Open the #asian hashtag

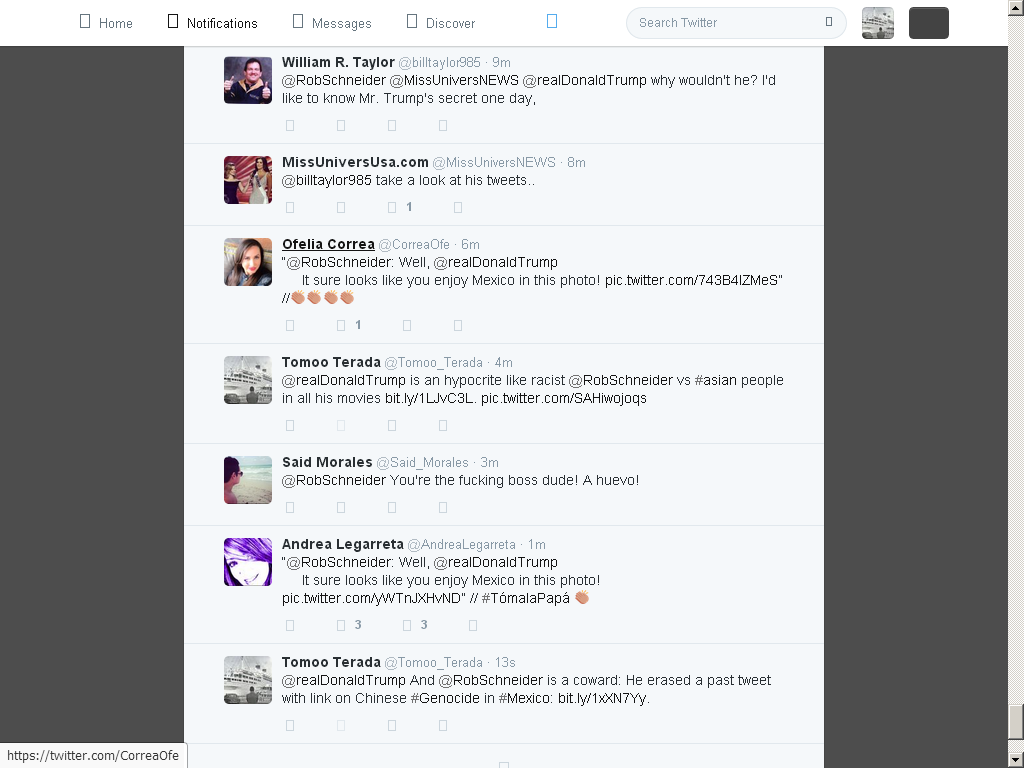[716, 380]
